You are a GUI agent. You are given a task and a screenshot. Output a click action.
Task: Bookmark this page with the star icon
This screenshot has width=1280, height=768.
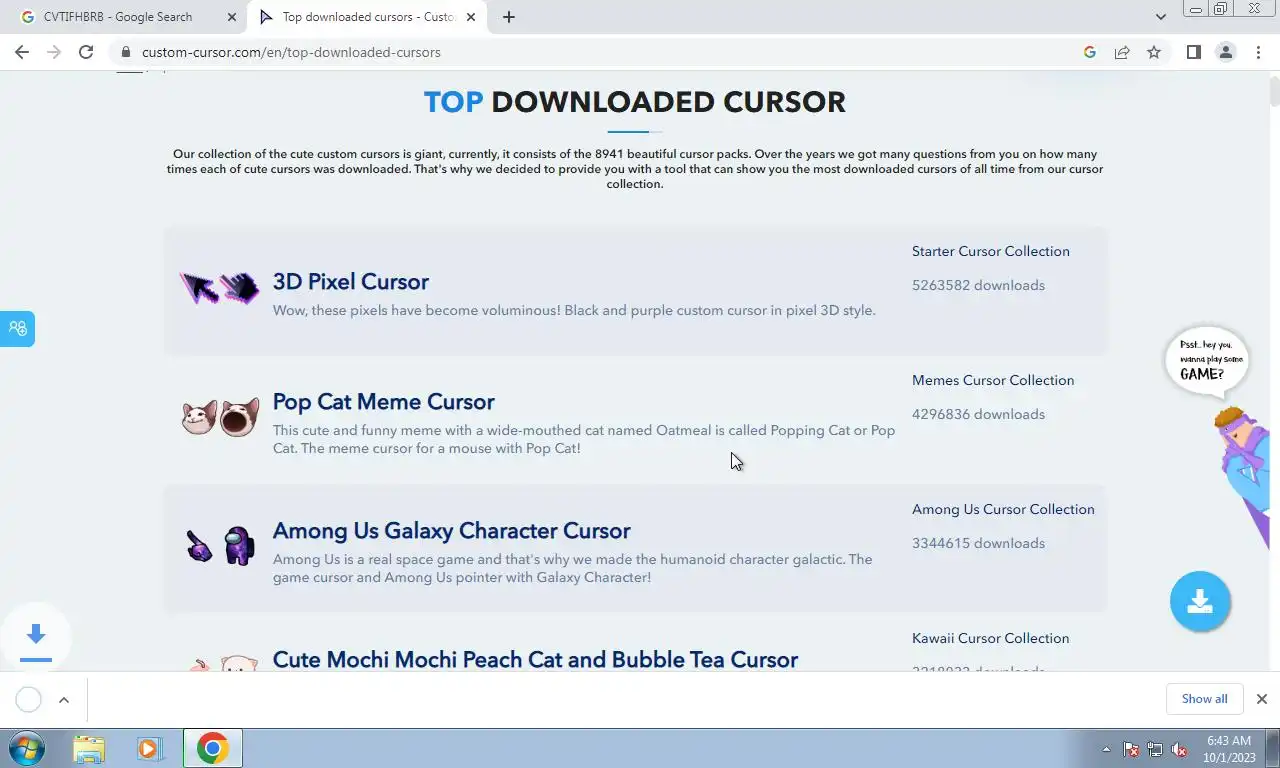pos(1154,52)
